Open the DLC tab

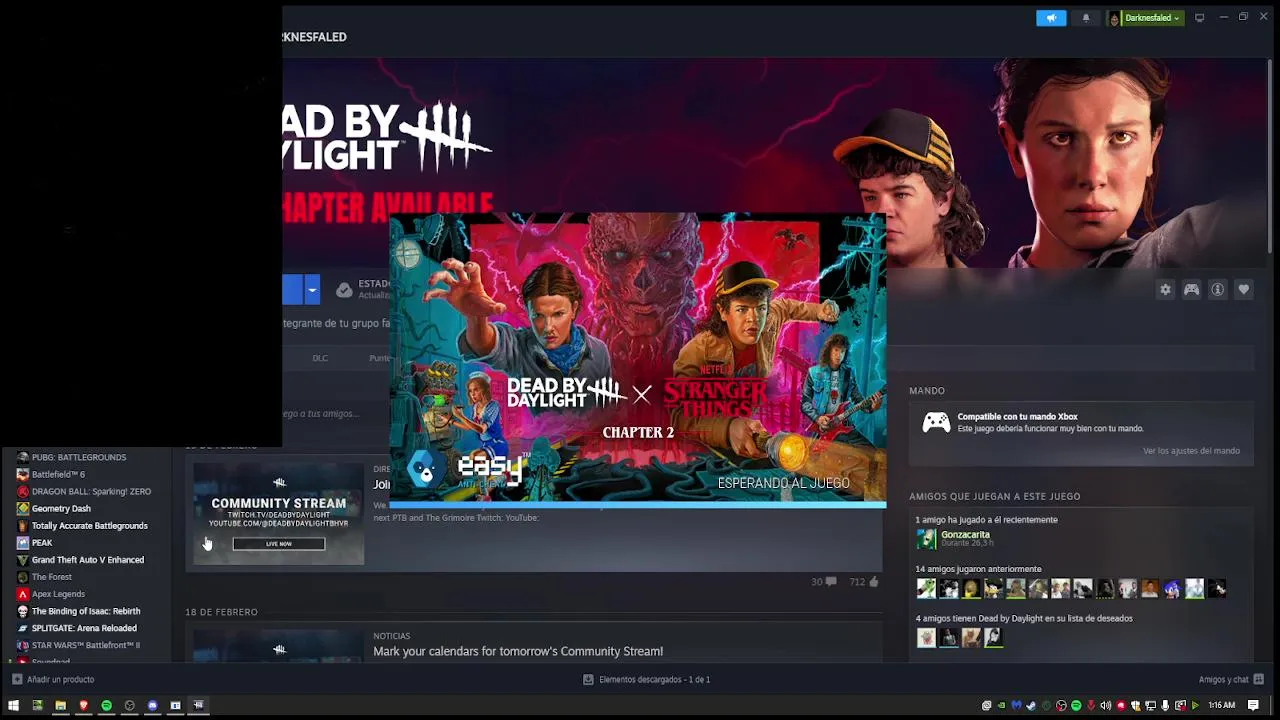[x=320, y=358]
